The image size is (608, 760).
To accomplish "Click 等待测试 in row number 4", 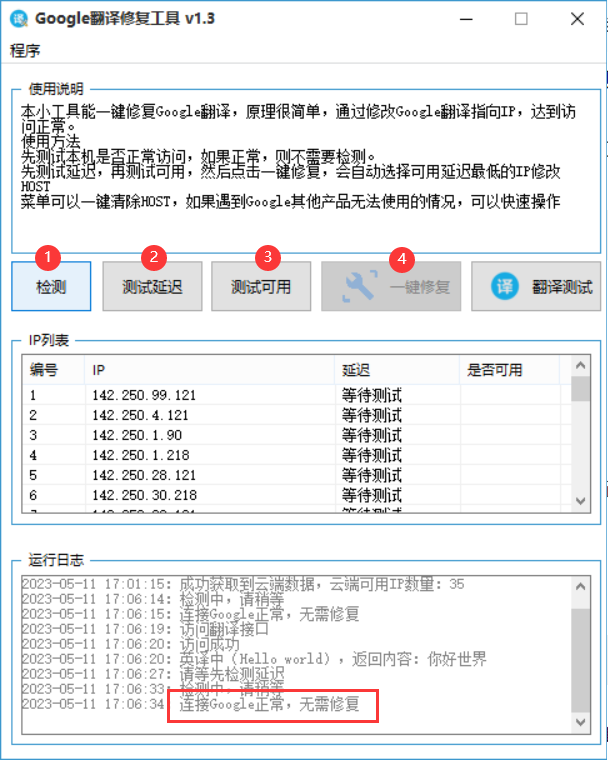I will tap(372, 455).
